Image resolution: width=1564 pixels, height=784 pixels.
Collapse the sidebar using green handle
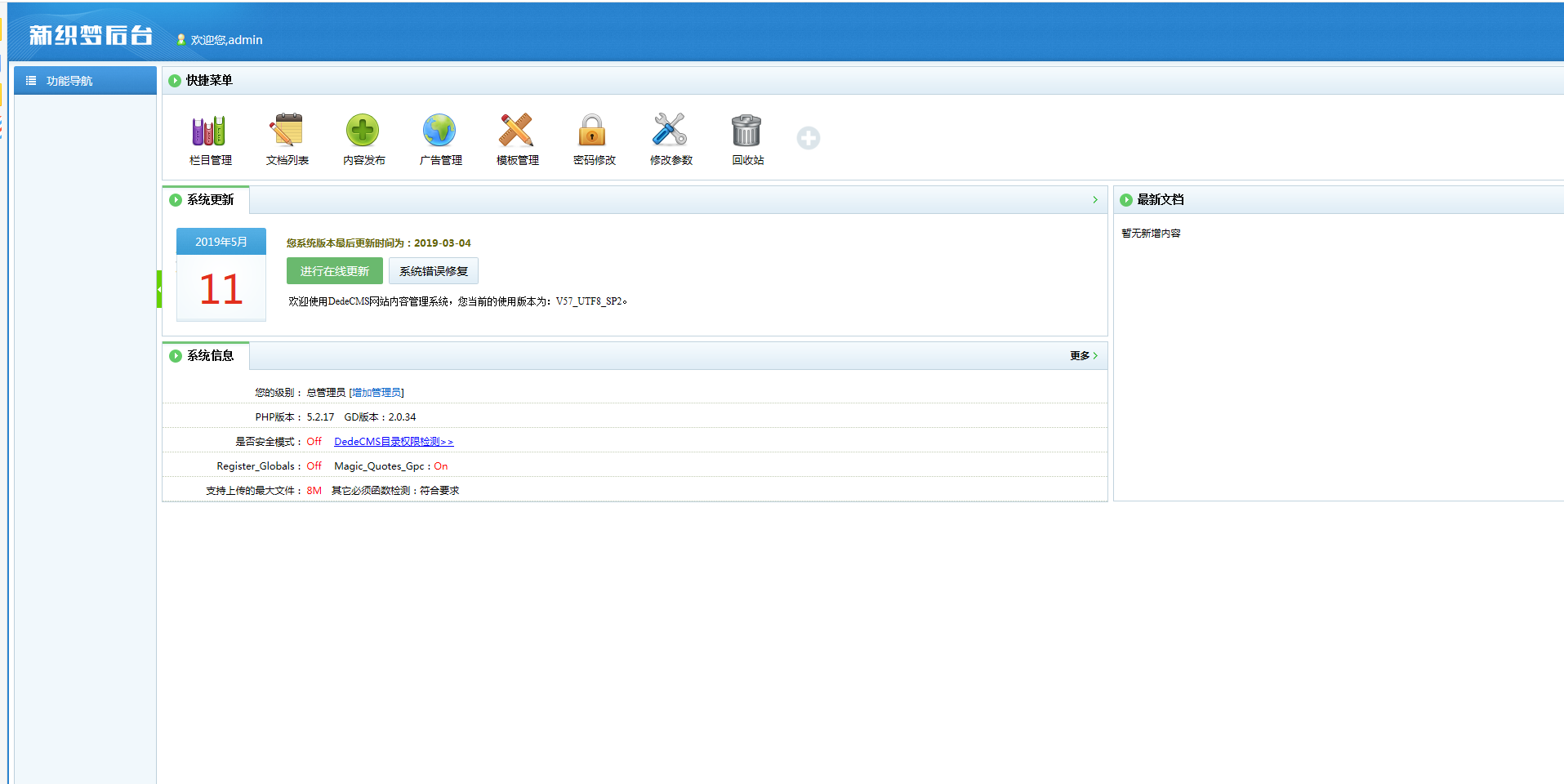click(x=159, y=289)
